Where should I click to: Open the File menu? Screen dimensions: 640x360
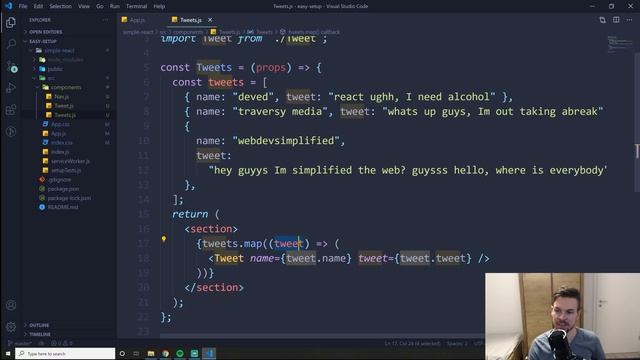click(23, 6)
